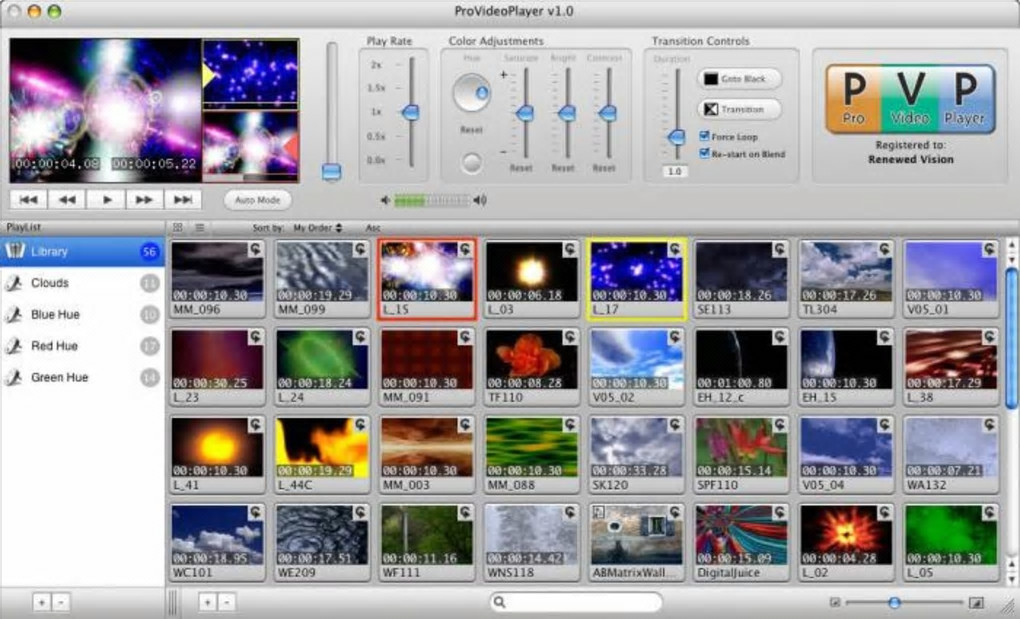The image size is (1020, 619).
Task: Click the large thumbnail size icon
Action: (976, 603)
